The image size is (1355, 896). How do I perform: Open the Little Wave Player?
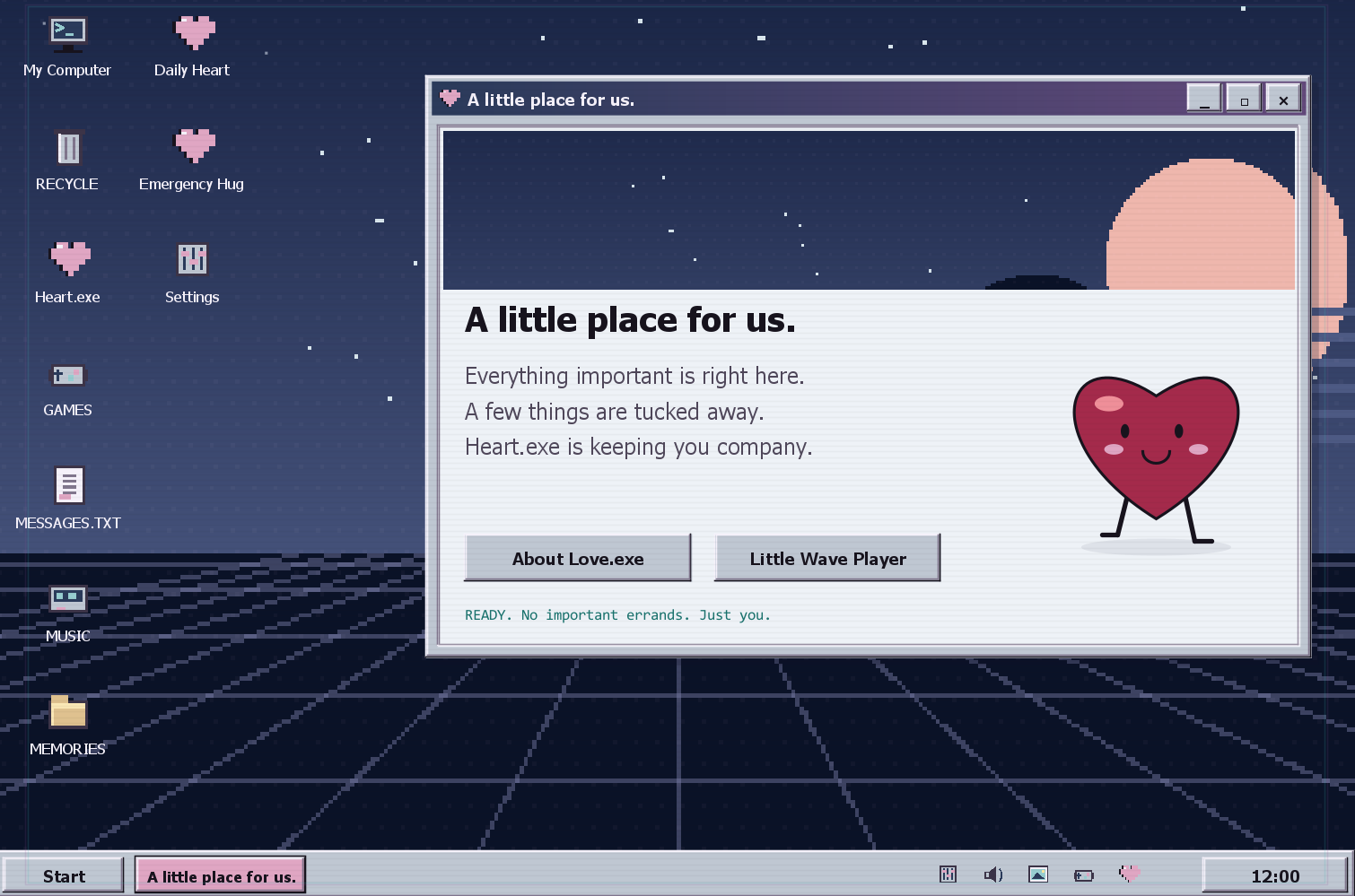pyautogui.click(x=827, y=558)
